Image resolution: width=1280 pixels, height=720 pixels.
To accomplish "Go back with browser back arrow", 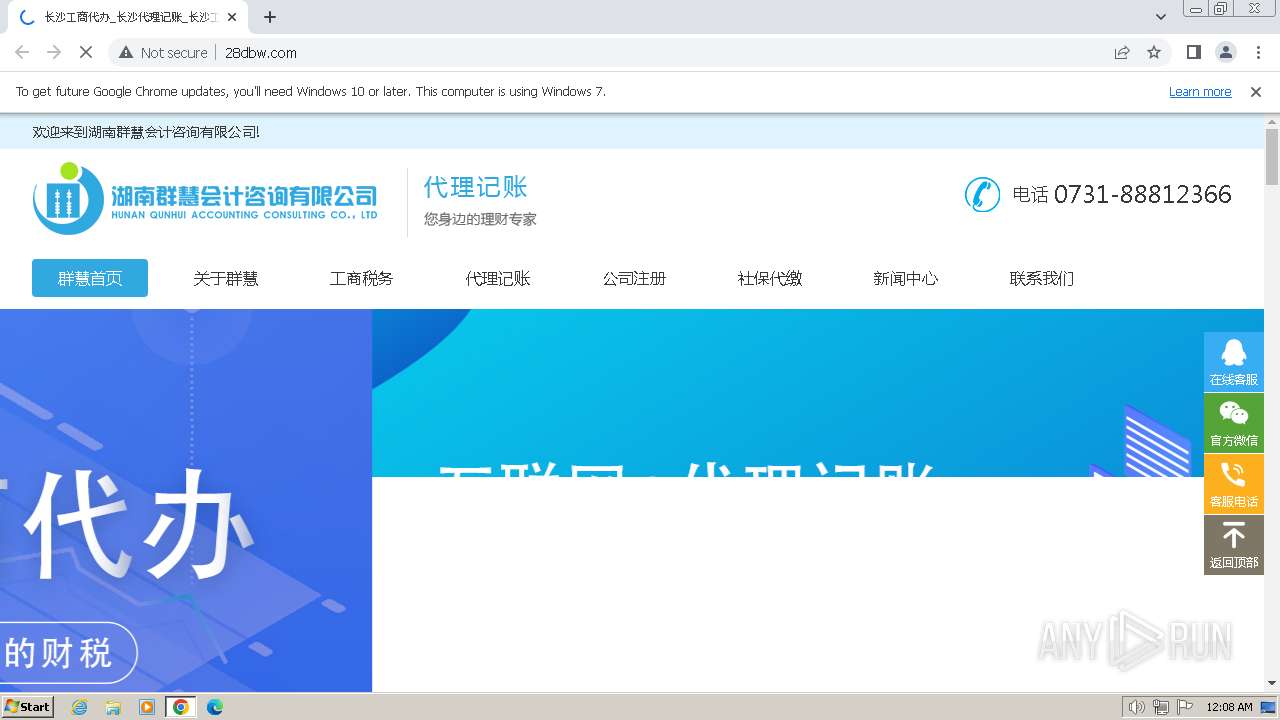I will [22, 52].
